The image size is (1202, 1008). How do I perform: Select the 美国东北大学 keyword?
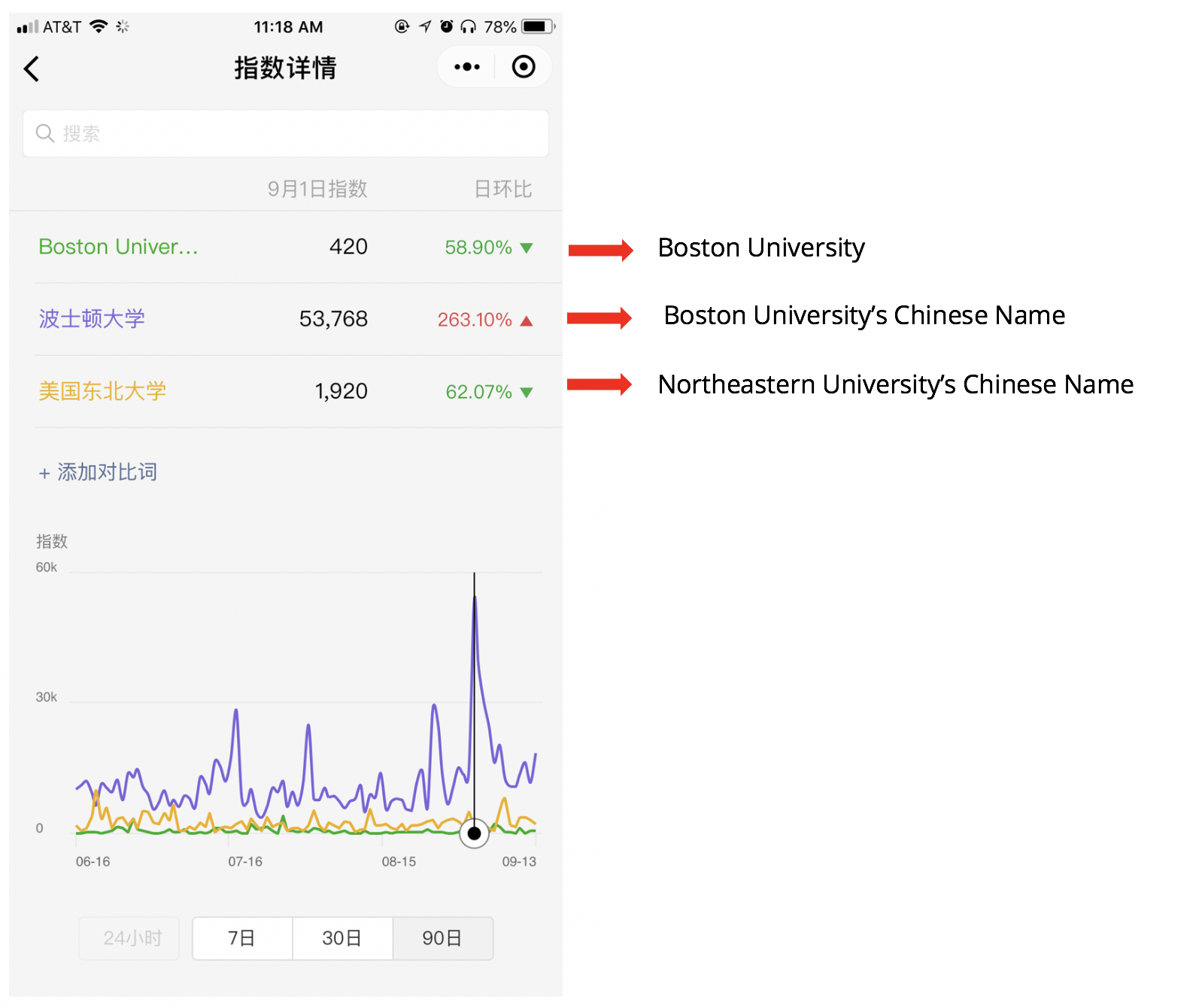click(x=102, y=391)
